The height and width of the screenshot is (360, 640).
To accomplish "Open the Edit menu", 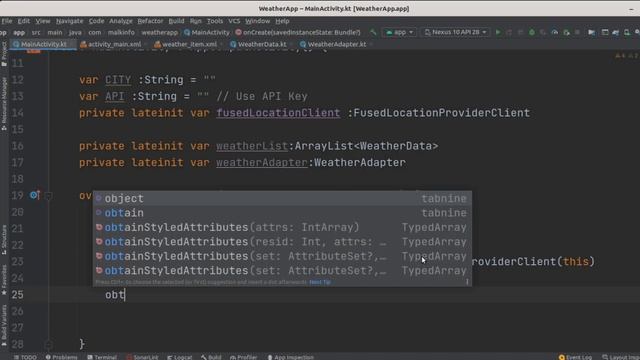I will click(x=23, y=21).
